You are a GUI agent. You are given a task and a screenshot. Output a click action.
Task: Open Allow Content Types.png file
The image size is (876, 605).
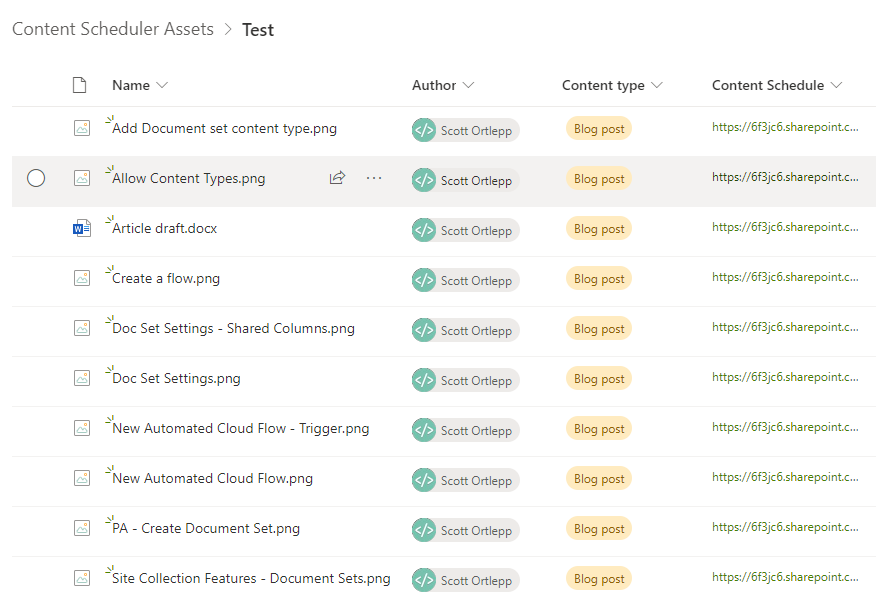189,179
